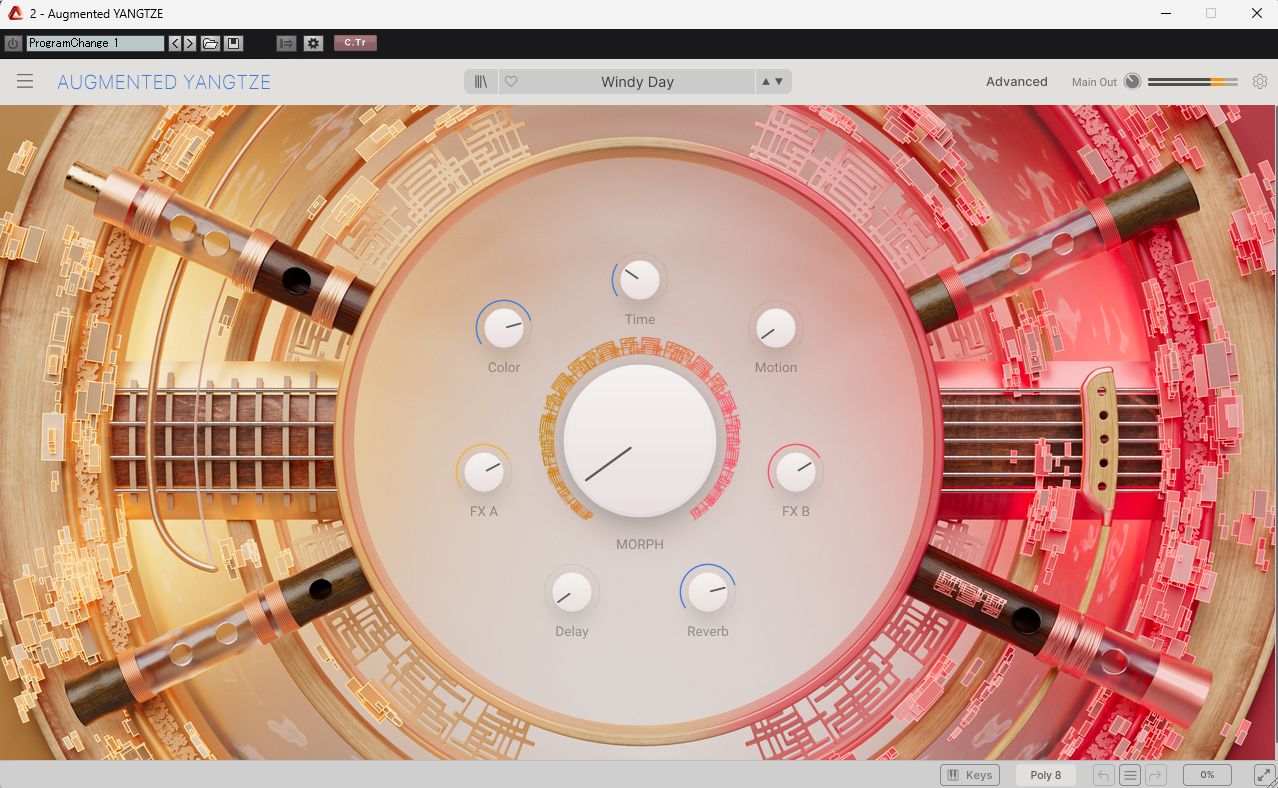Click the Reverb label text
The height and width of the screenshot is (788, 1278).
(708, 632)
